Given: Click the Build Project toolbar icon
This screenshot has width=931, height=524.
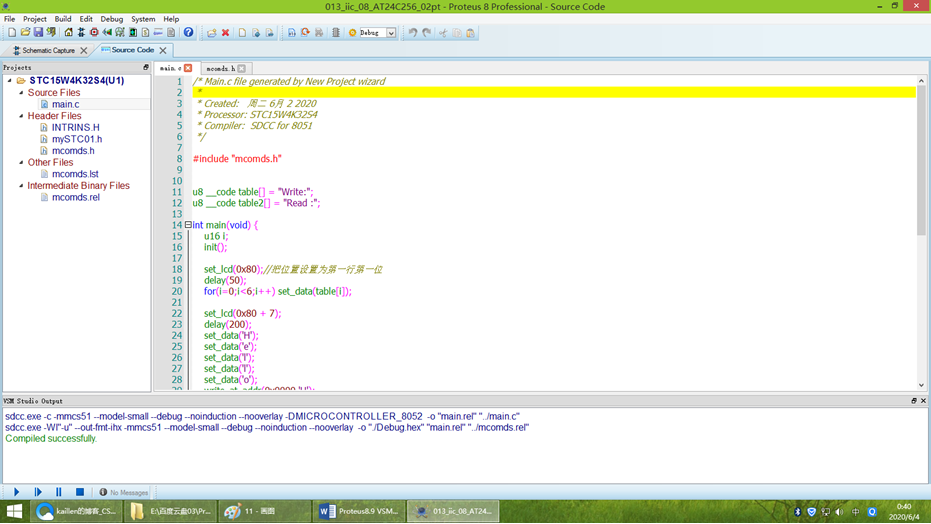Looking at the screenshot, I should 292,33.
